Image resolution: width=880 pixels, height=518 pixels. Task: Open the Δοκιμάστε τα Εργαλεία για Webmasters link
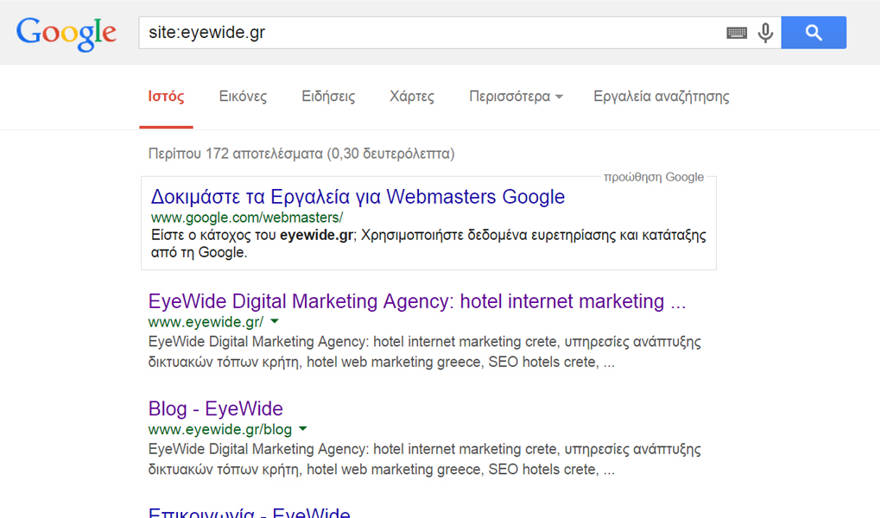tap(358, 197)
